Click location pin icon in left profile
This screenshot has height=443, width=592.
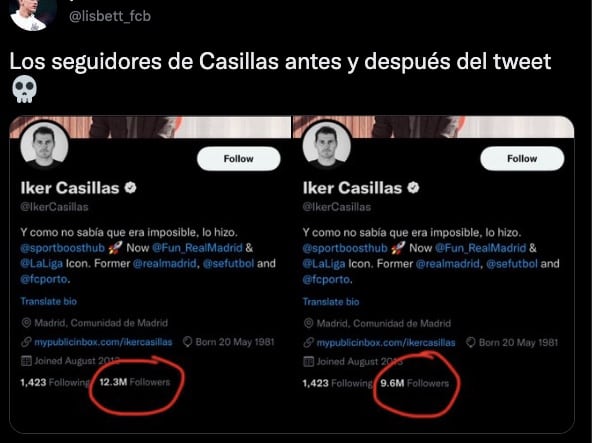[x=26, y=323]
